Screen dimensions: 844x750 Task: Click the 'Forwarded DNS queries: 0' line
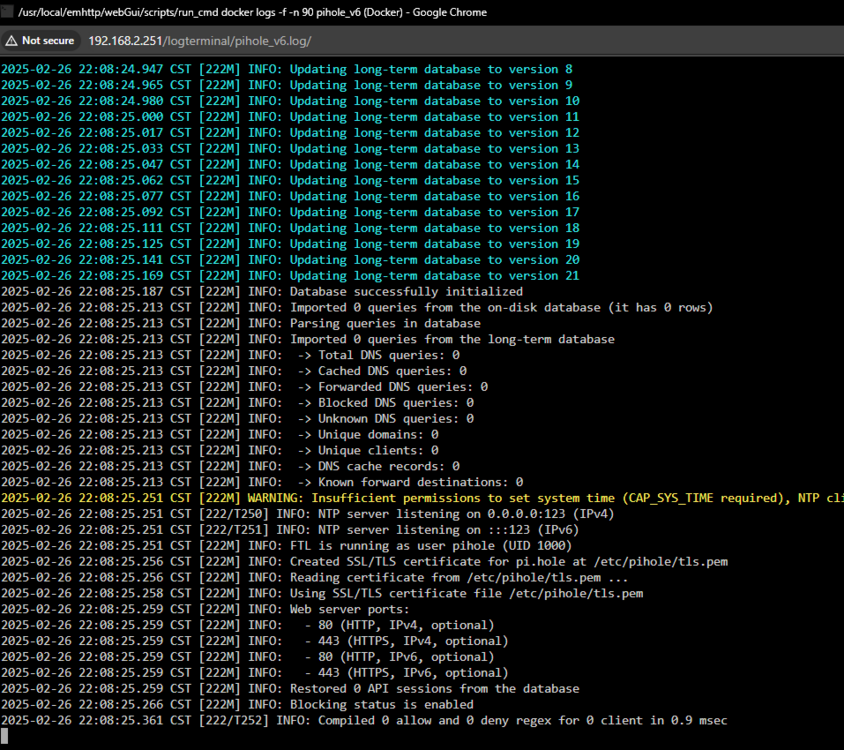pyautogui.click(x=244, y=387)
